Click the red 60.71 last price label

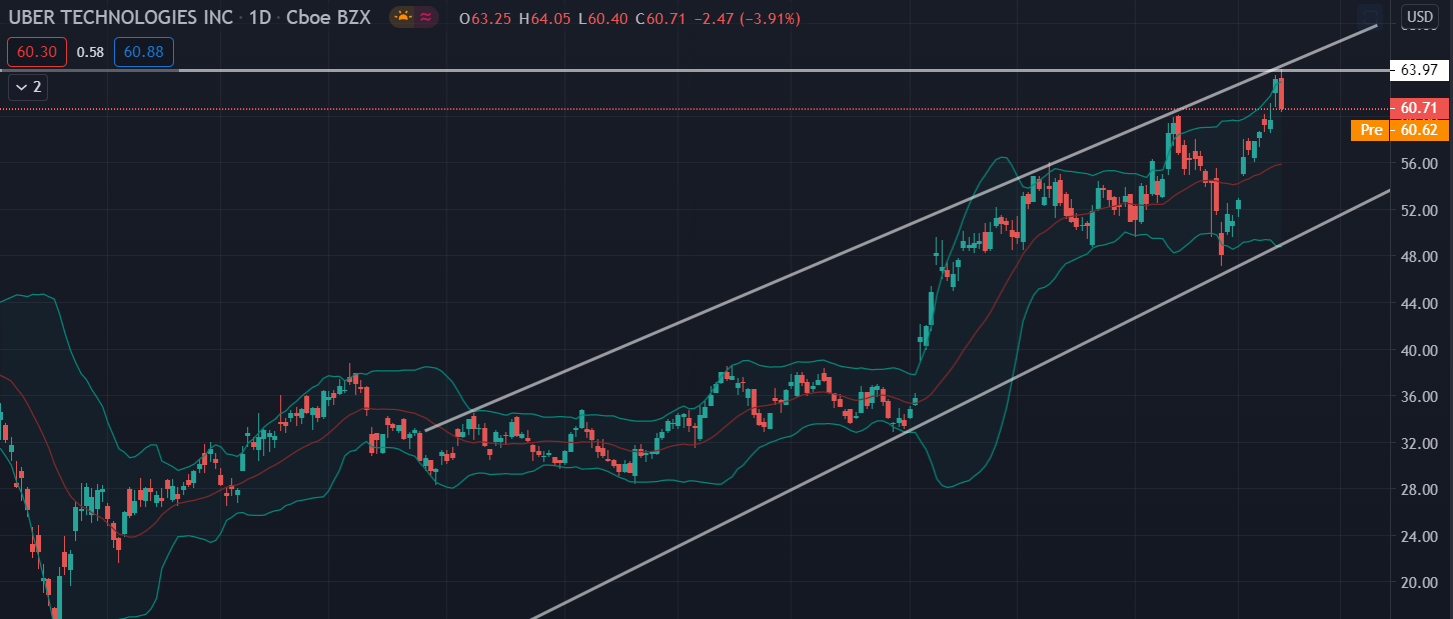[x=1419, y=108]
